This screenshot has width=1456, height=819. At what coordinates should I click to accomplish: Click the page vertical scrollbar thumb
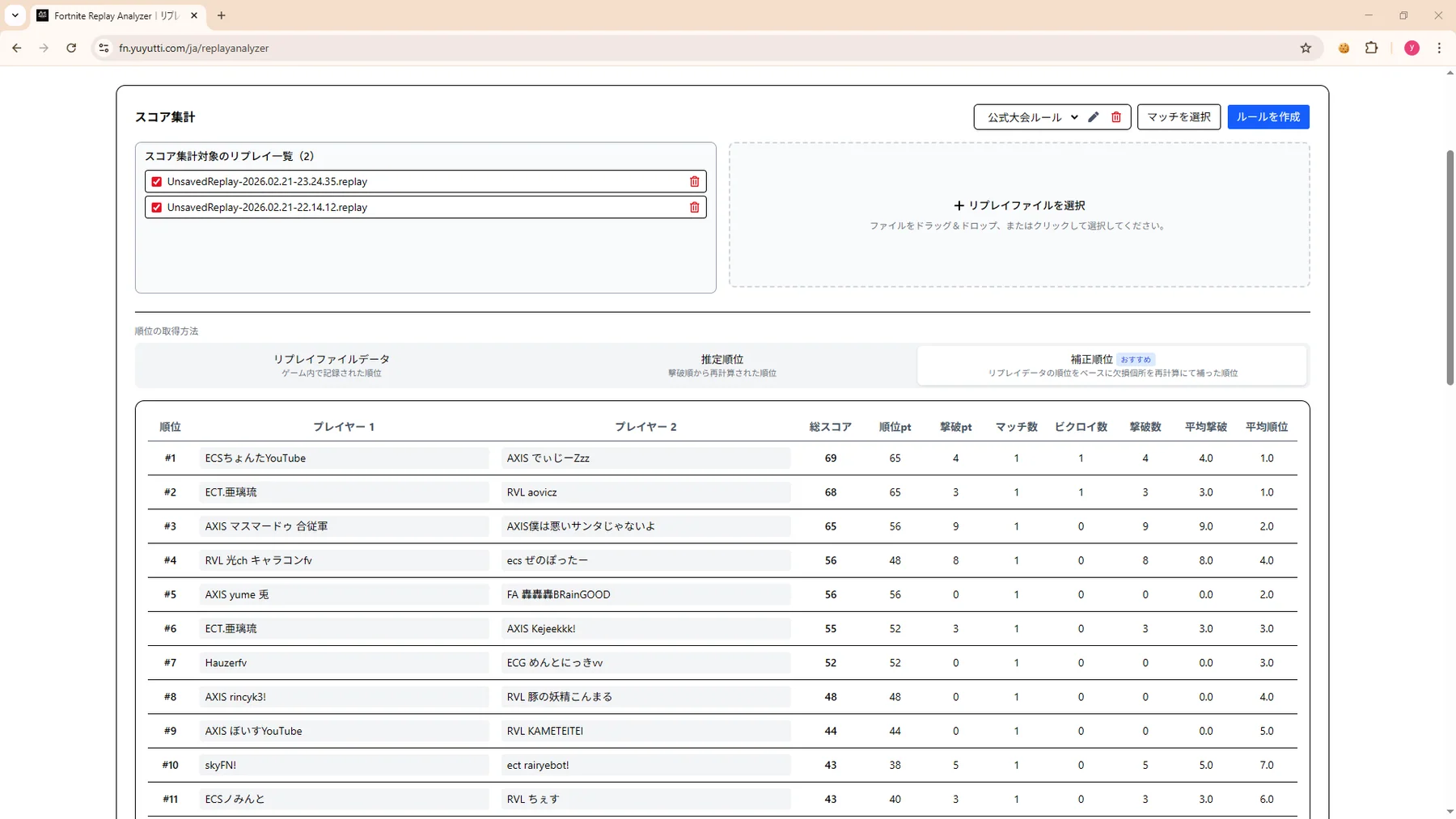coord(1450,267)
